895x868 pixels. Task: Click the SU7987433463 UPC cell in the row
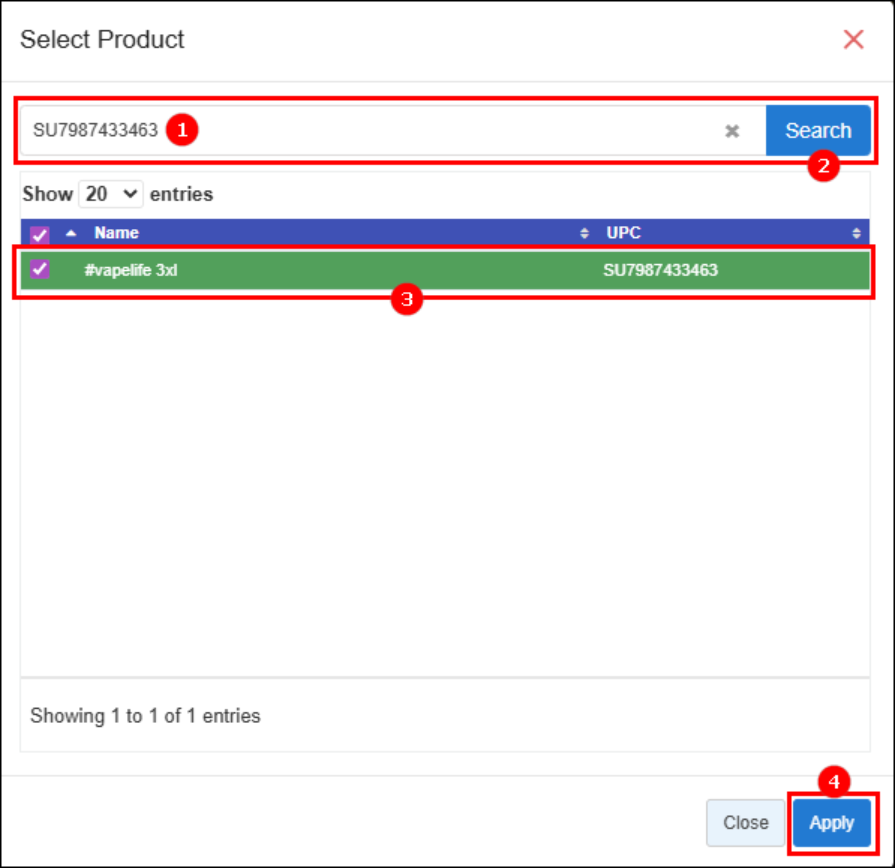click(660, 270)
